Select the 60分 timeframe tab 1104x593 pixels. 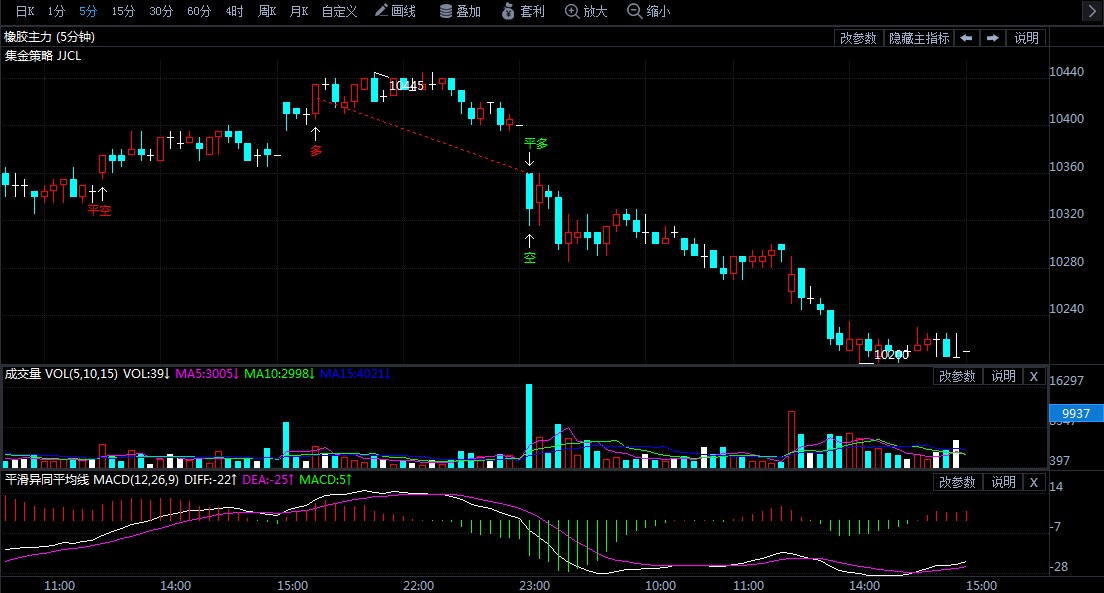coord(199,12)
